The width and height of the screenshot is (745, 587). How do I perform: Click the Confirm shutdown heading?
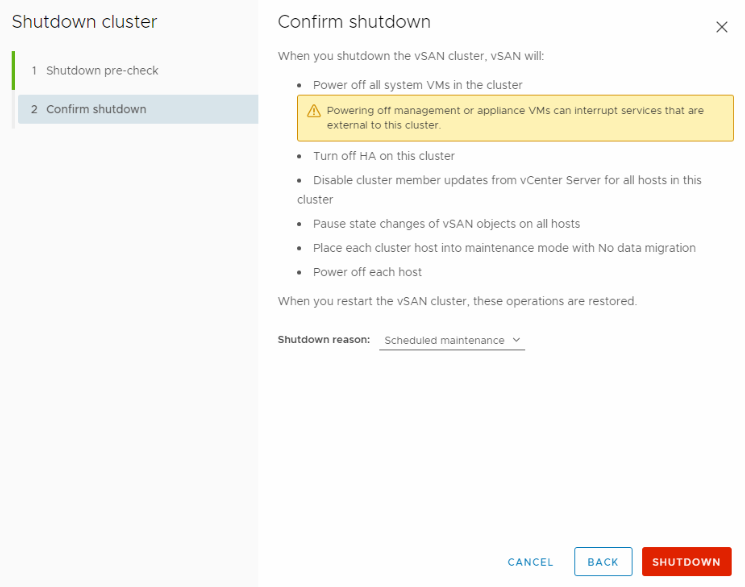pos(354,22)
